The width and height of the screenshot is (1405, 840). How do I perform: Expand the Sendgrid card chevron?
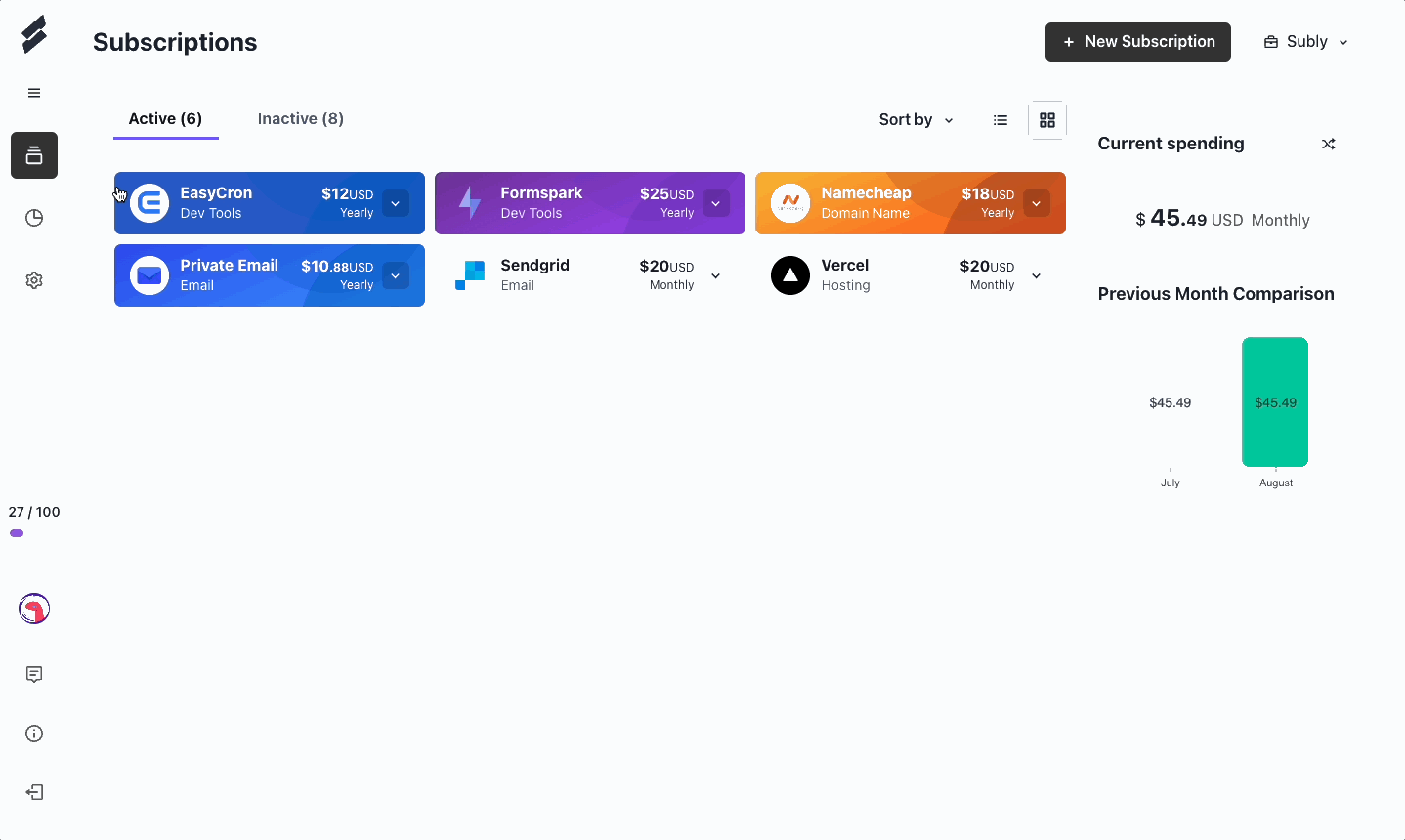(x=716, y=275)
